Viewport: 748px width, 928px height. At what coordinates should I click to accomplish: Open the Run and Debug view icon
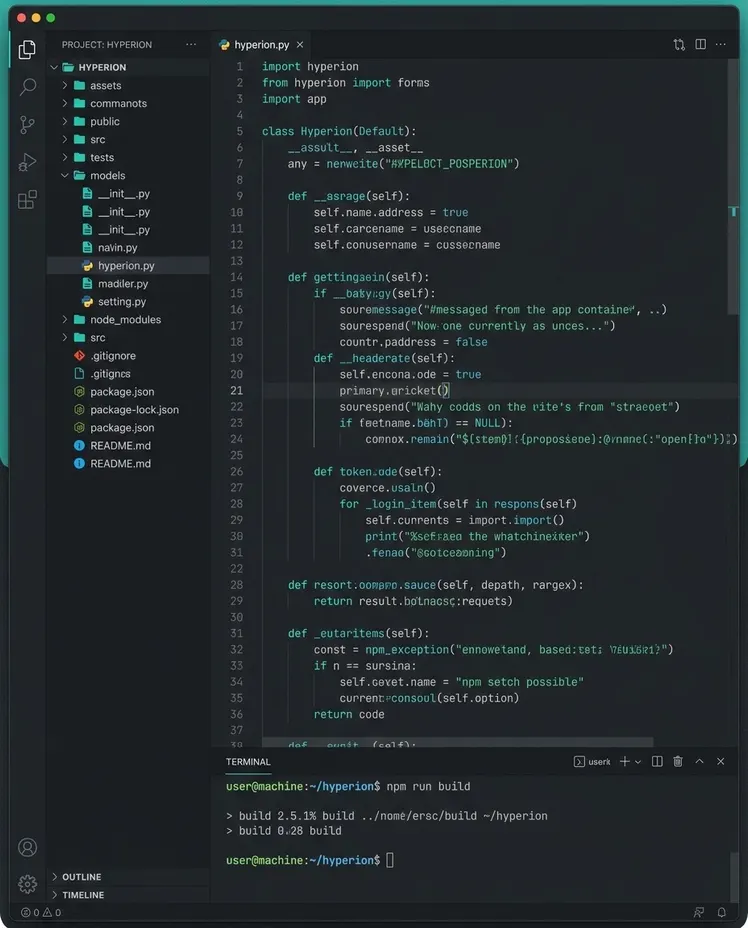[x=27, y=162]
